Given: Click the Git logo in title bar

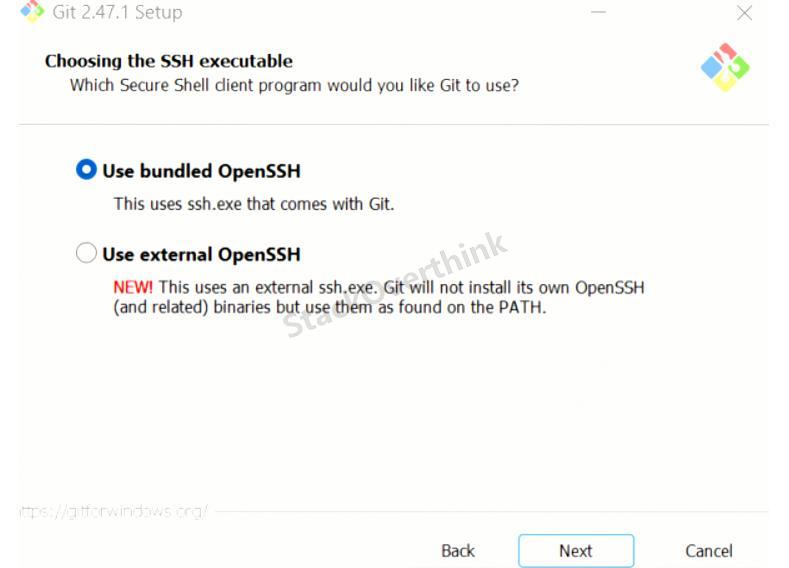Looking at the screenshot, I should click(32, 11).
